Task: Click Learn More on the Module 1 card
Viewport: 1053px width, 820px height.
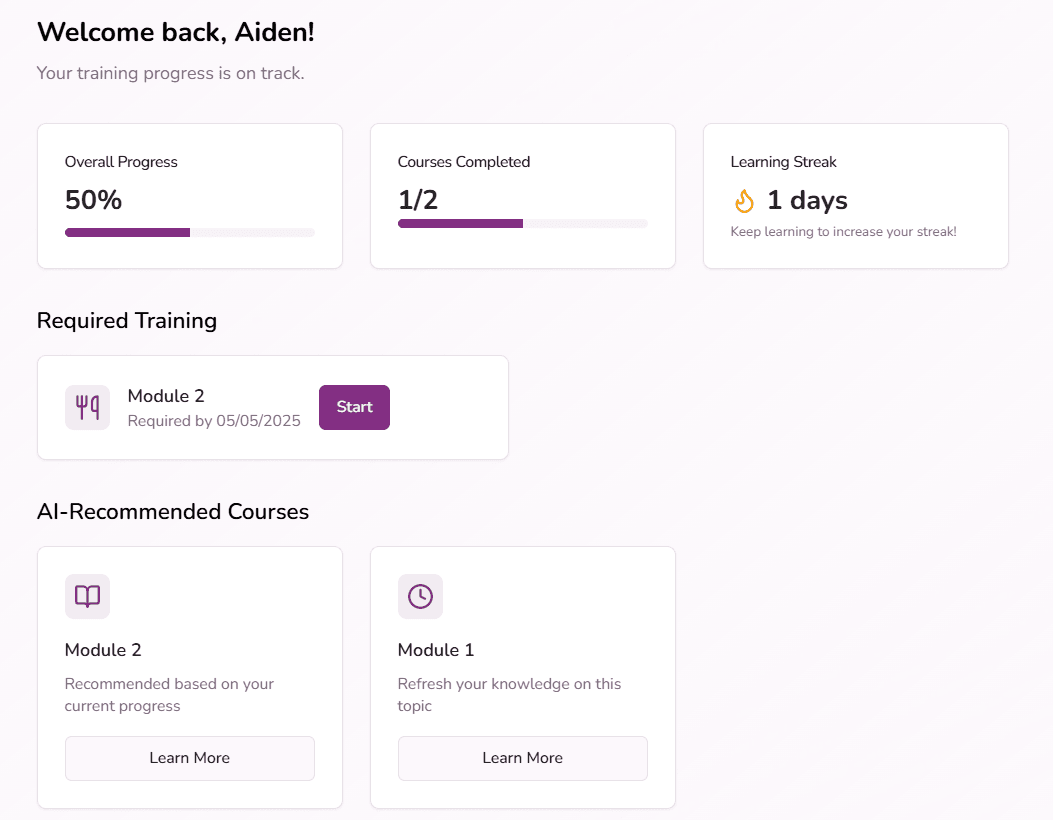Action: pos(522,758)
